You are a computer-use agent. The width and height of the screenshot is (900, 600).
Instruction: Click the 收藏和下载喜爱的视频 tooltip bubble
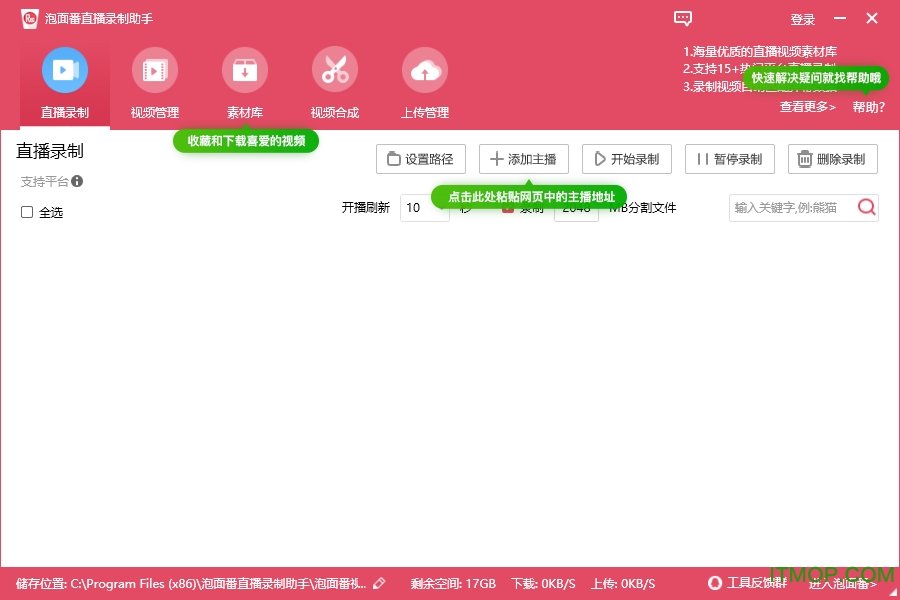pos(246,141)
